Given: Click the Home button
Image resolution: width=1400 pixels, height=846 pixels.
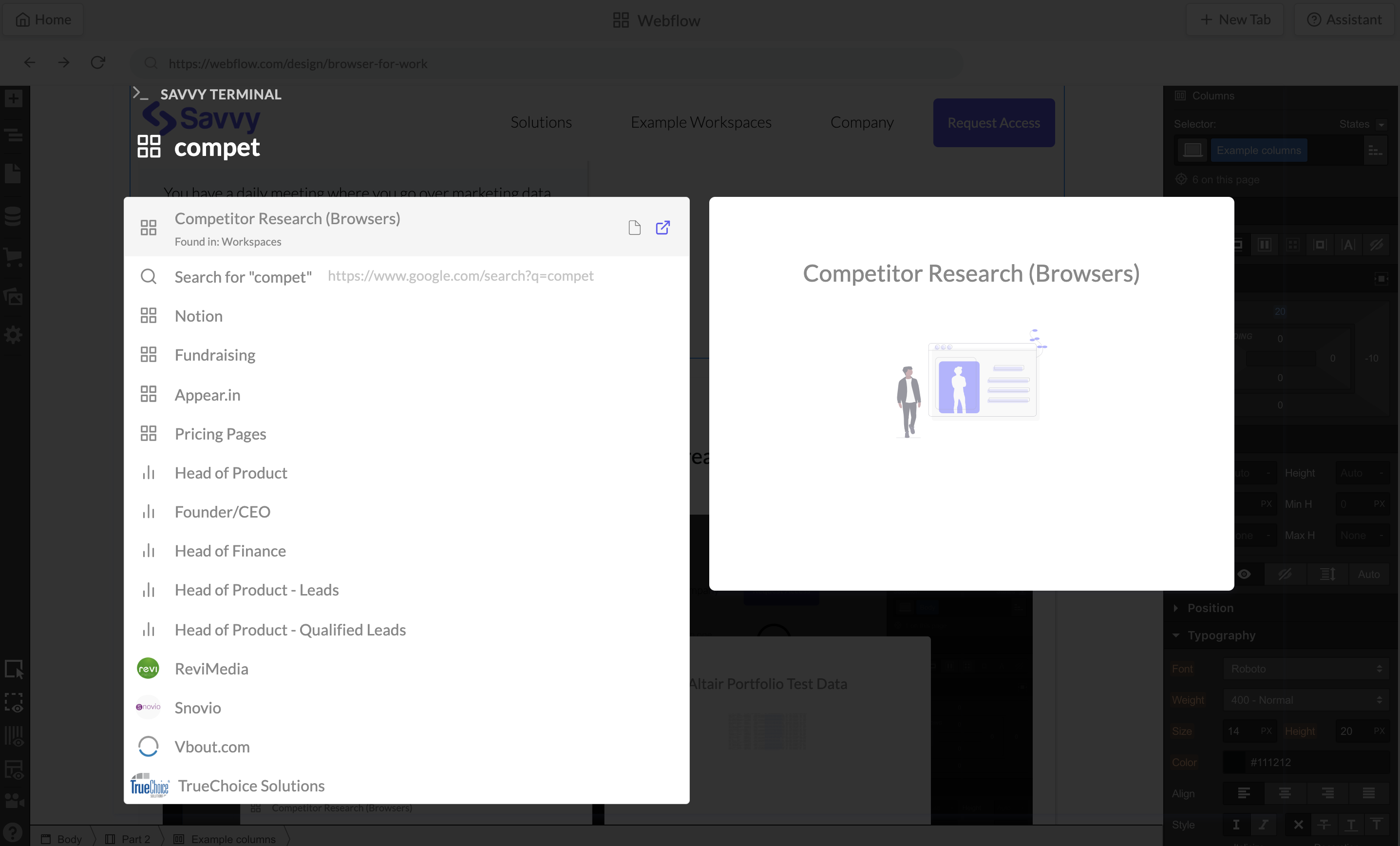Looking at the screenshot, I should tap(43, 19).
